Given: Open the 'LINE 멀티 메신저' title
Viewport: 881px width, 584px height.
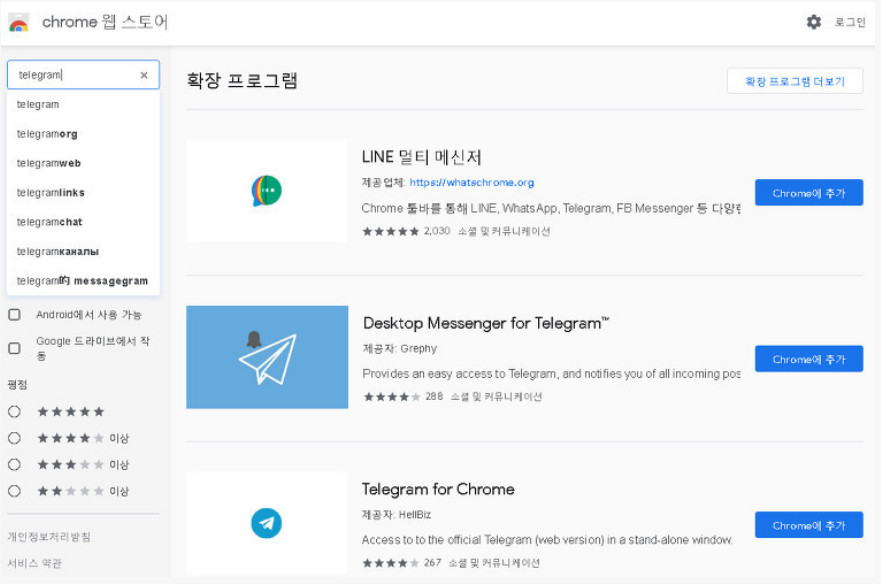Looking at the screenshot, I should click(x=421, y=157).
